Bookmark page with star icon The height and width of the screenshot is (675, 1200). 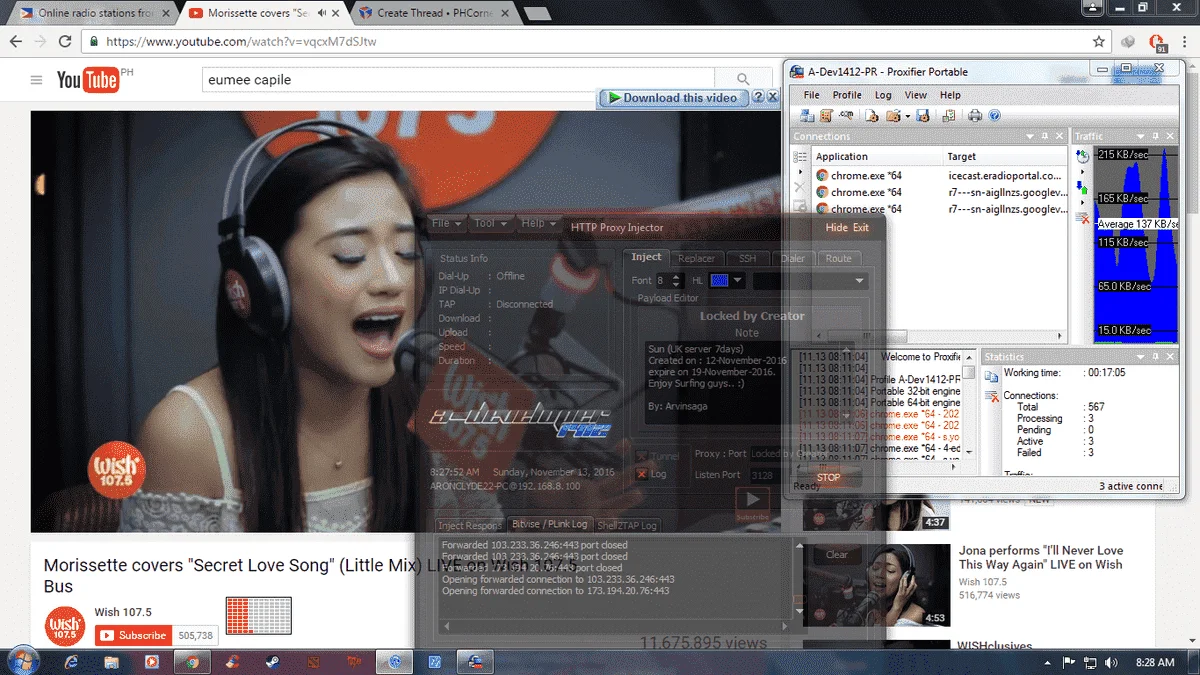tap(1099, 42)
